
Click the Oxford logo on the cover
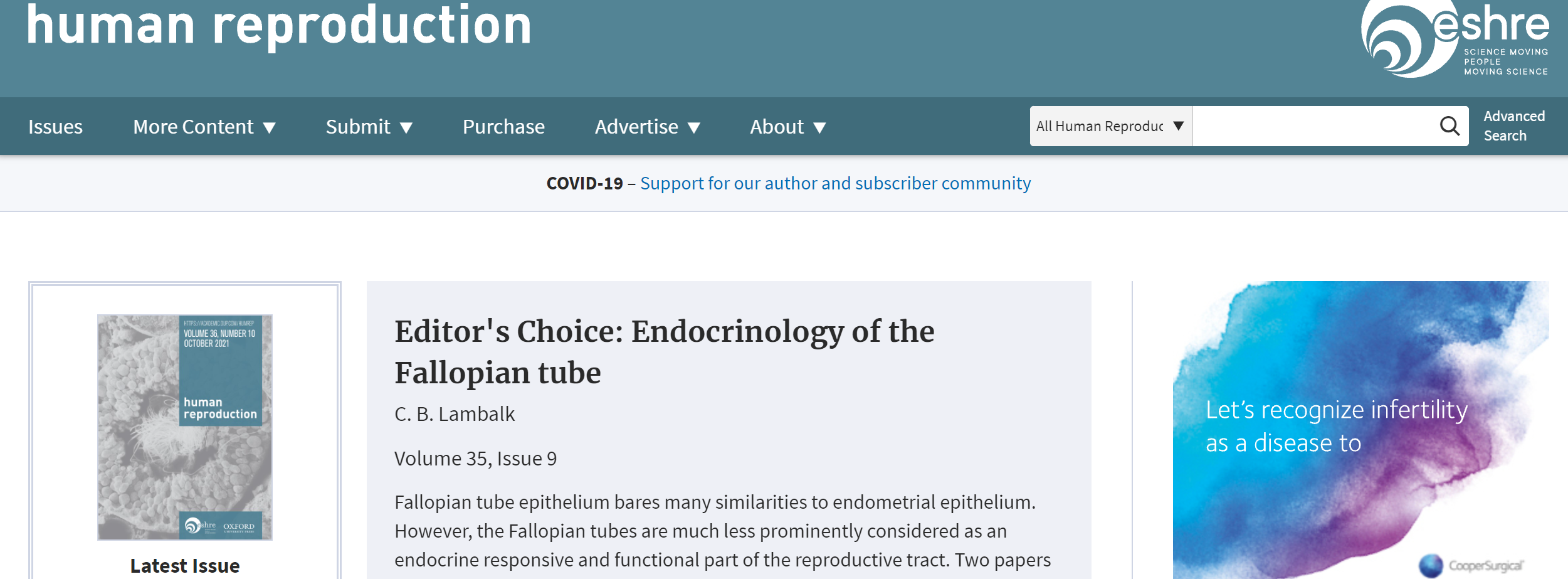[239, 527]
